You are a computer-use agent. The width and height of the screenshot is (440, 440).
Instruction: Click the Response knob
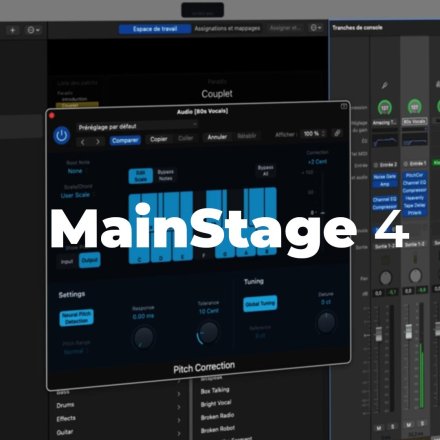tap(144, 337)
